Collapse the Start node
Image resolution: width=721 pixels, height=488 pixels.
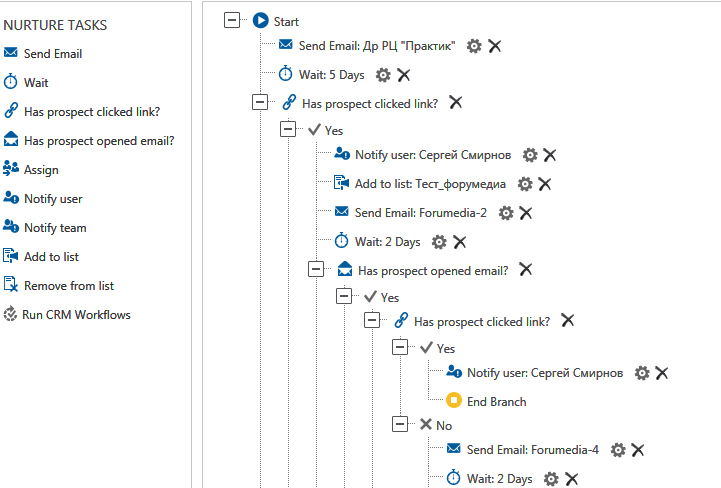tap(233, 20)
